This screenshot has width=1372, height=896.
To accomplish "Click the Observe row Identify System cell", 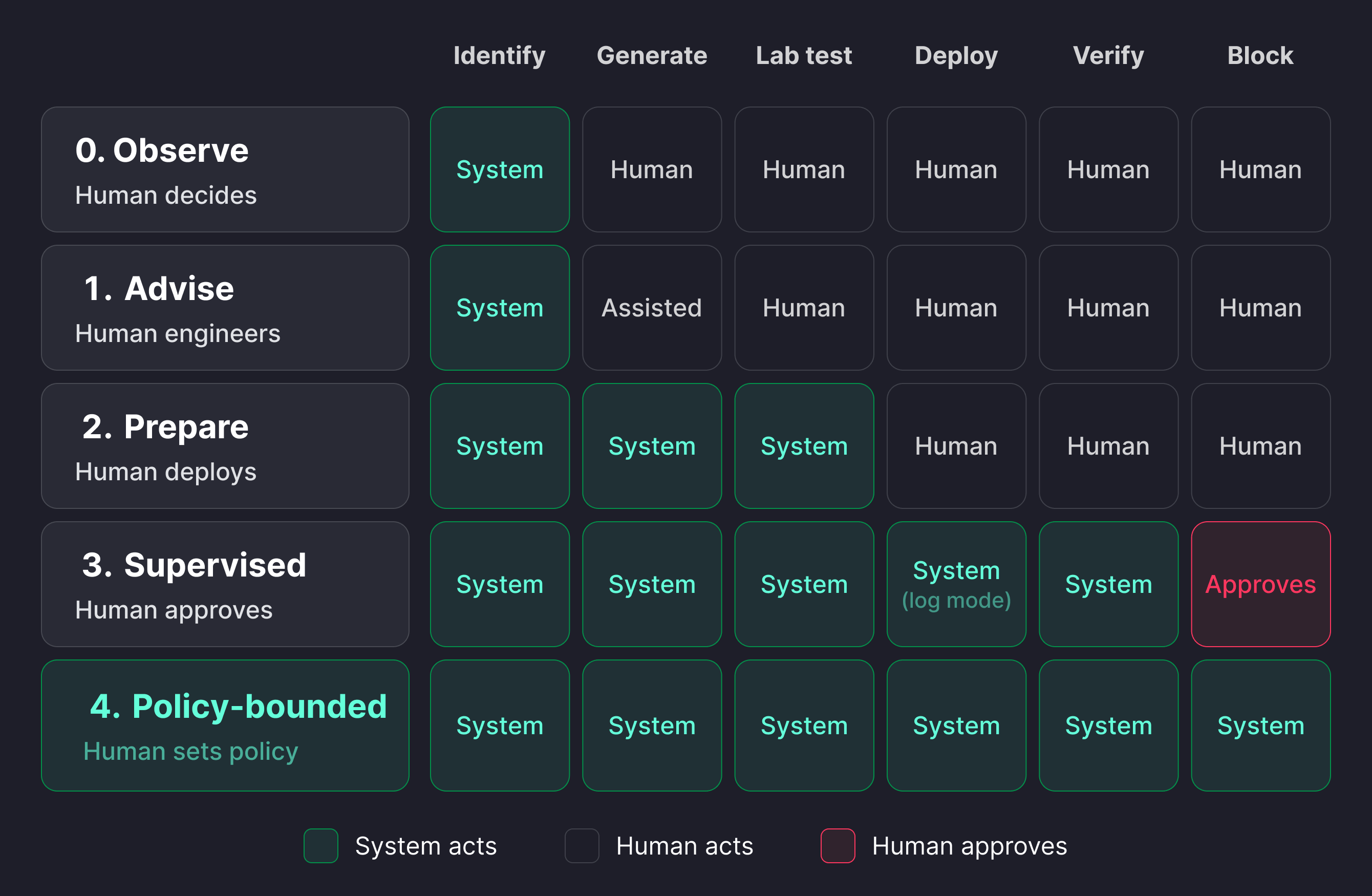I will point(500,169).
